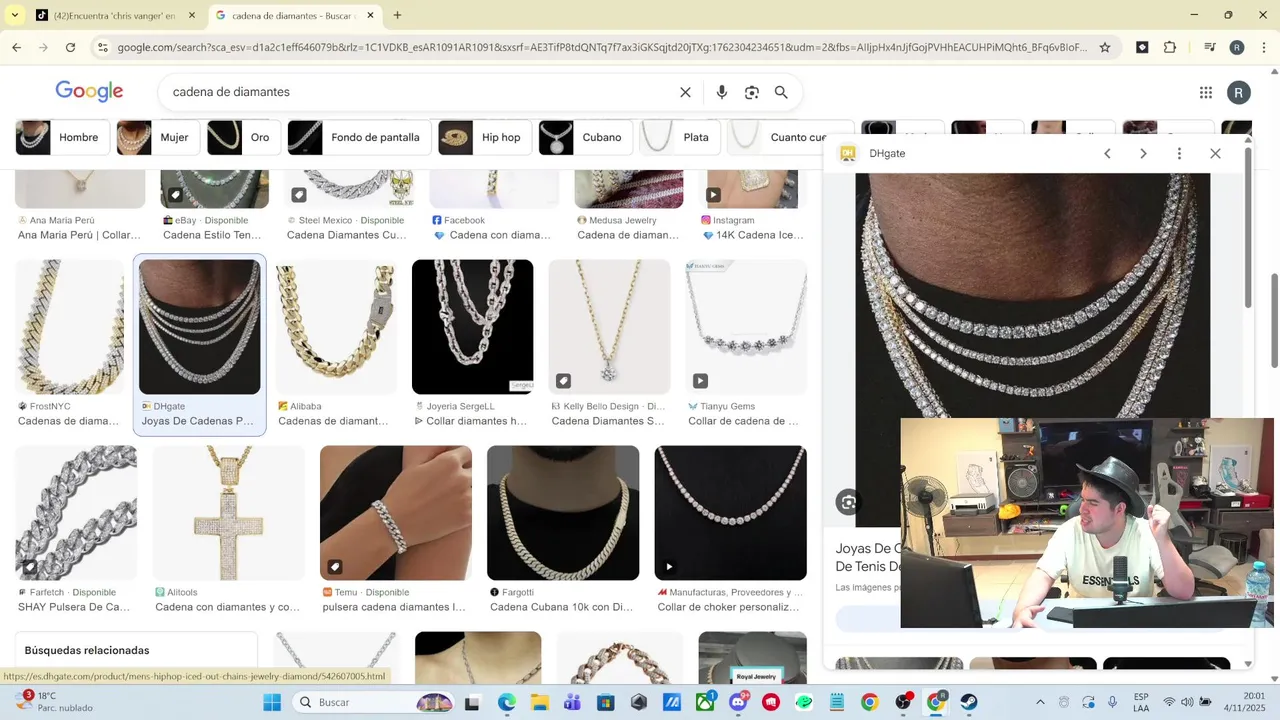Open File Explorer from the taskbar
This screenshot has width=1280, height=720.
[540, 702]
